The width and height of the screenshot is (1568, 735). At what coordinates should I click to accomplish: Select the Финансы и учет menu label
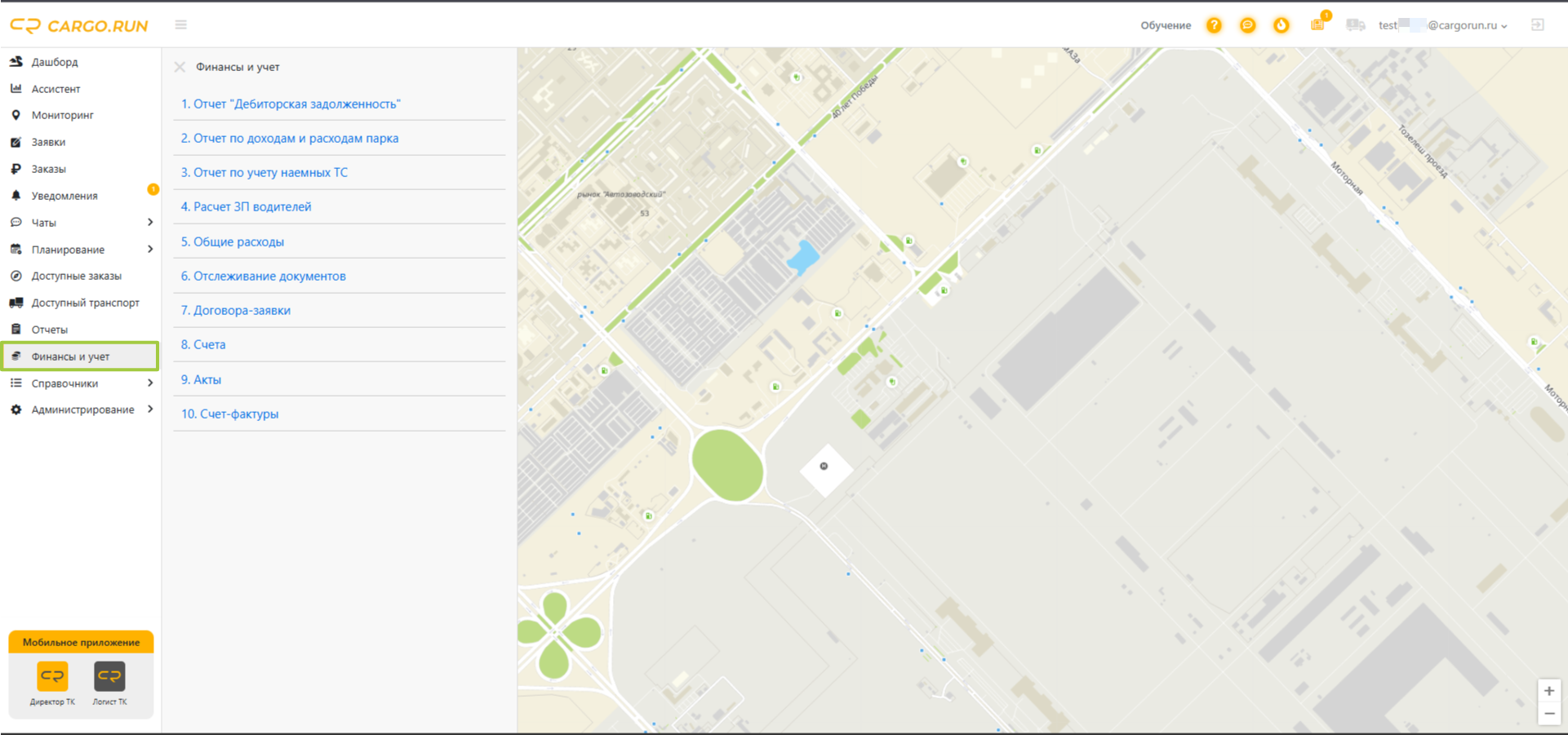tap(70, 356)
